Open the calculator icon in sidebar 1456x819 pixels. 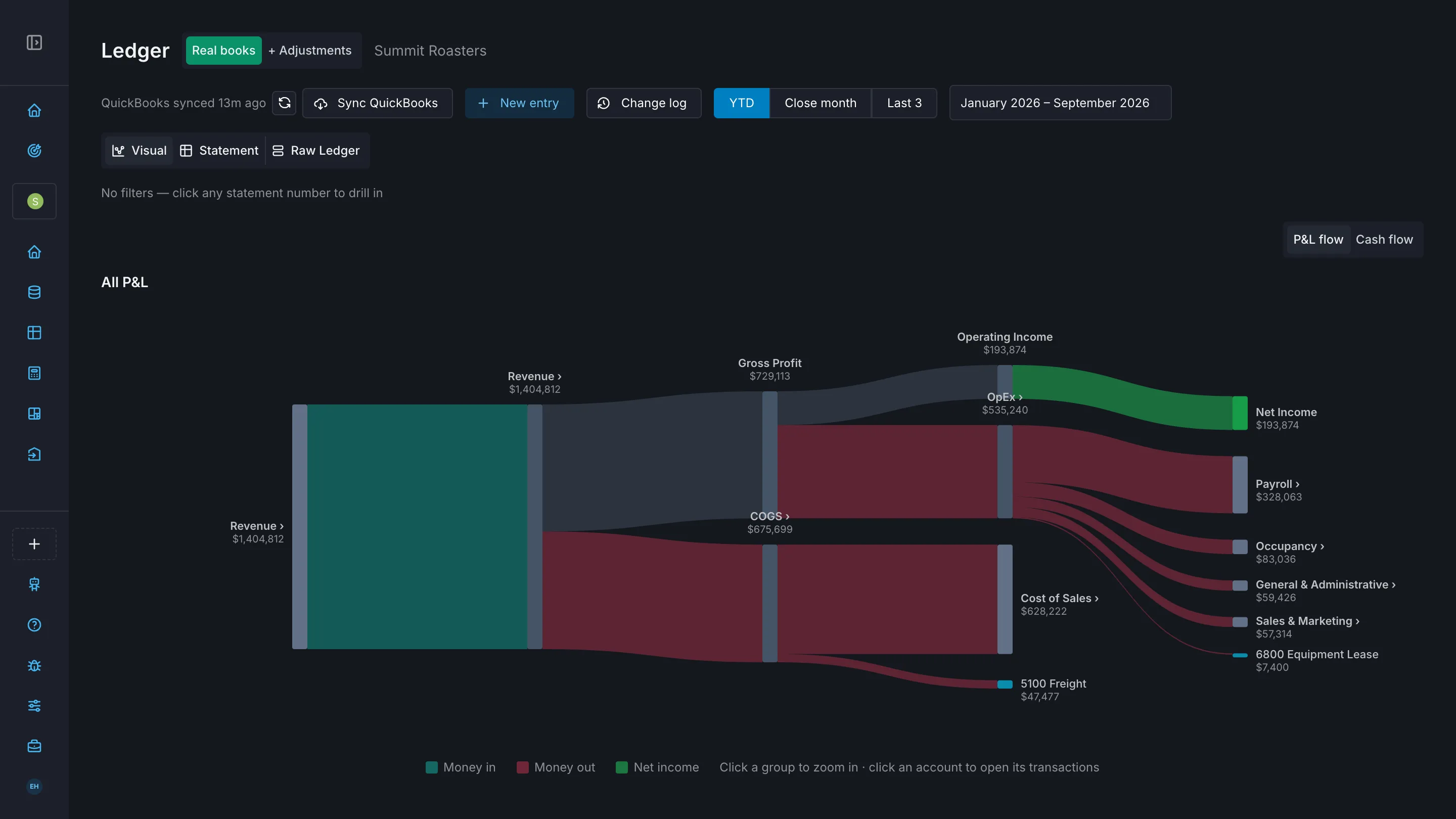34,373
